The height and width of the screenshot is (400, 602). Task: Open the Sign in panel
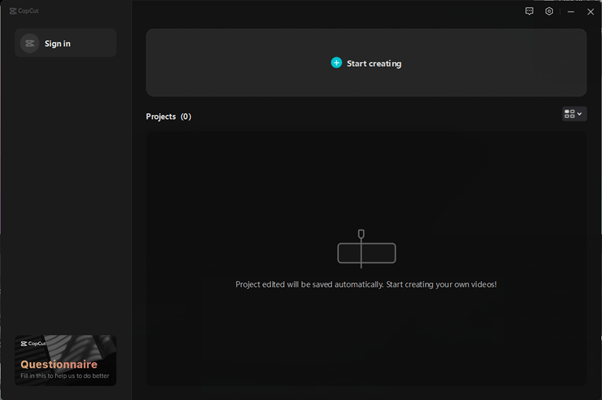pos(66,43)
